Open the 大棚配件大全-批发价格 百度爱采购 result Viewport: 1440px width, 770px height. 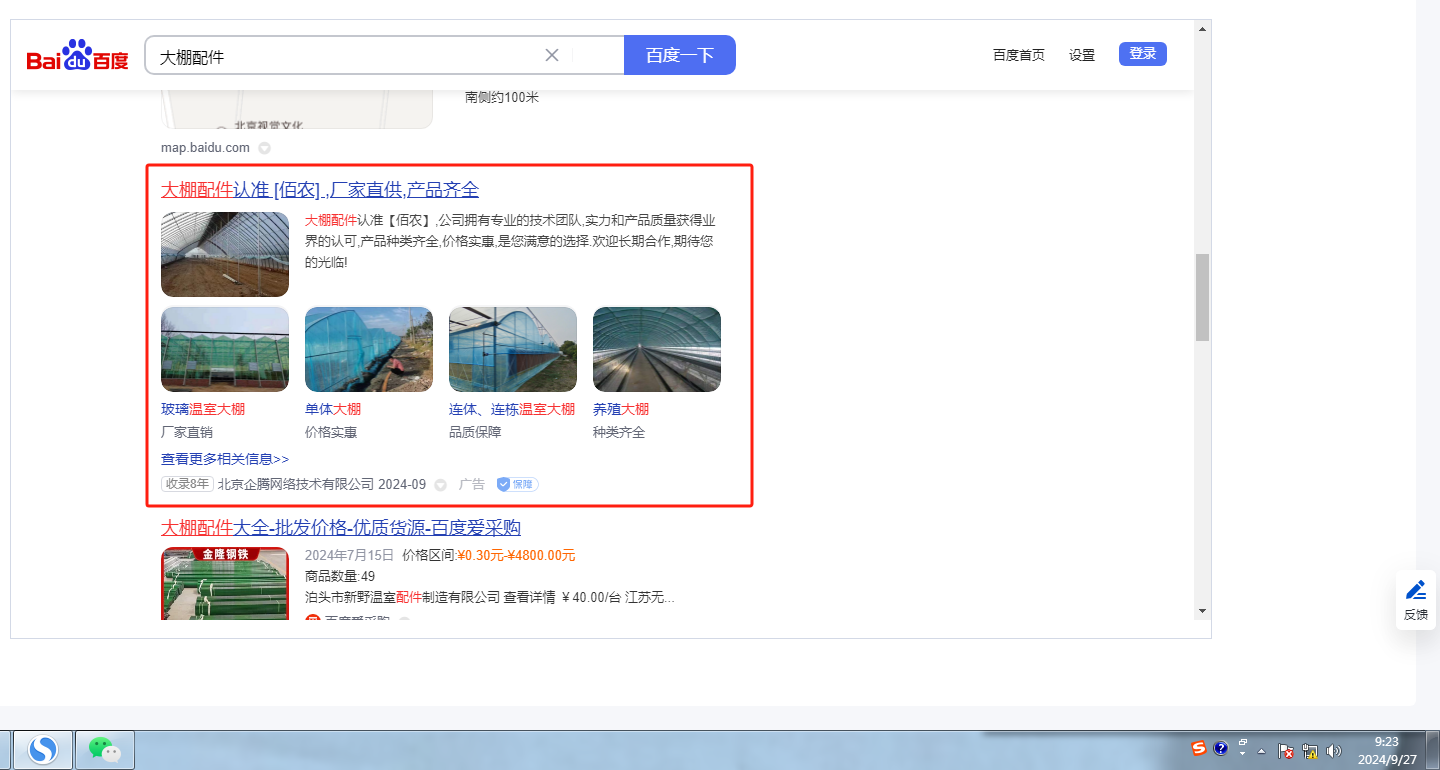(341, 527)
